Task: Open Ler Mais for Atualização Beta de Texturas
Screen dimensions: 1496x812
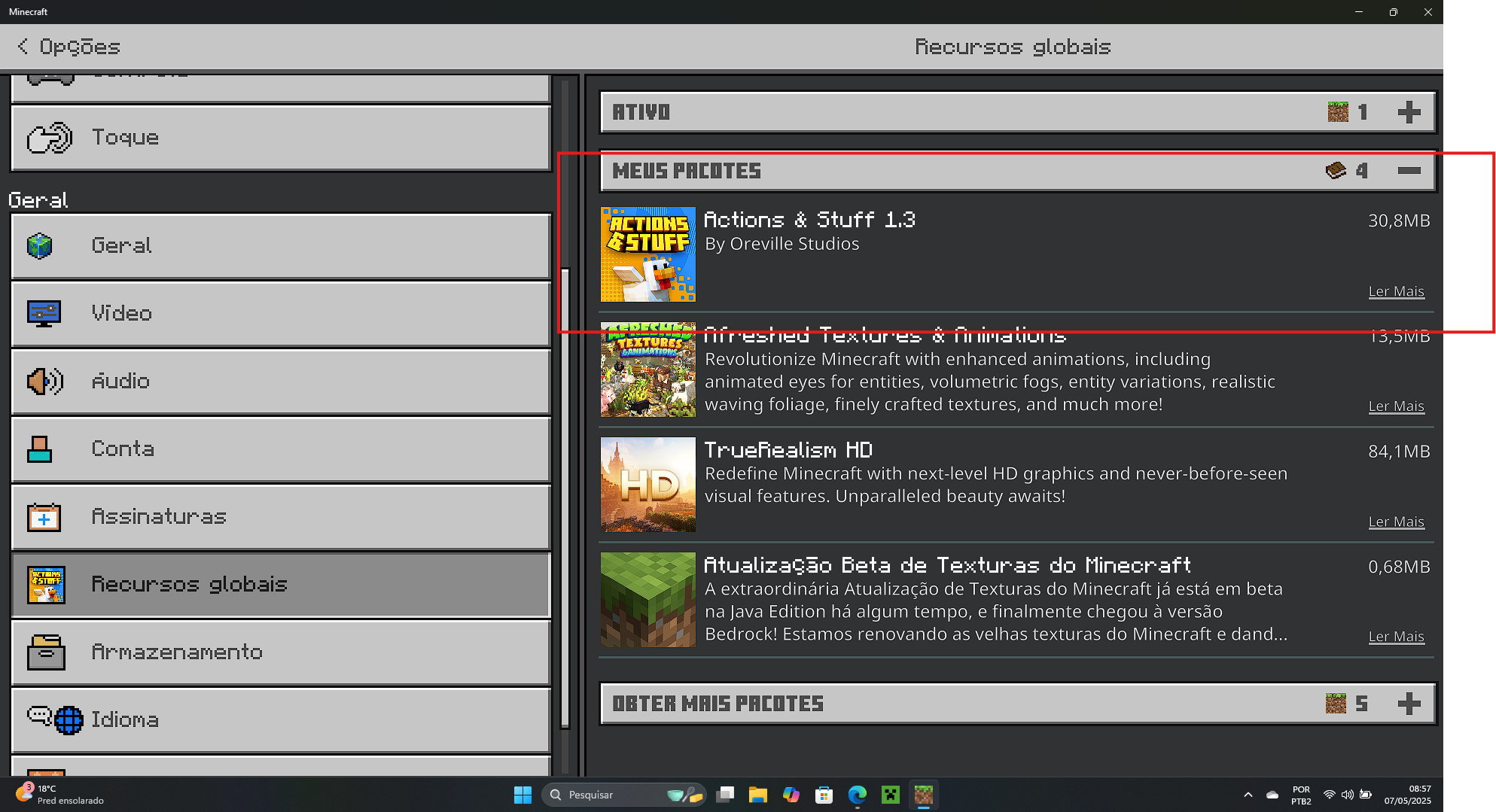Action: coord(1396,637)
